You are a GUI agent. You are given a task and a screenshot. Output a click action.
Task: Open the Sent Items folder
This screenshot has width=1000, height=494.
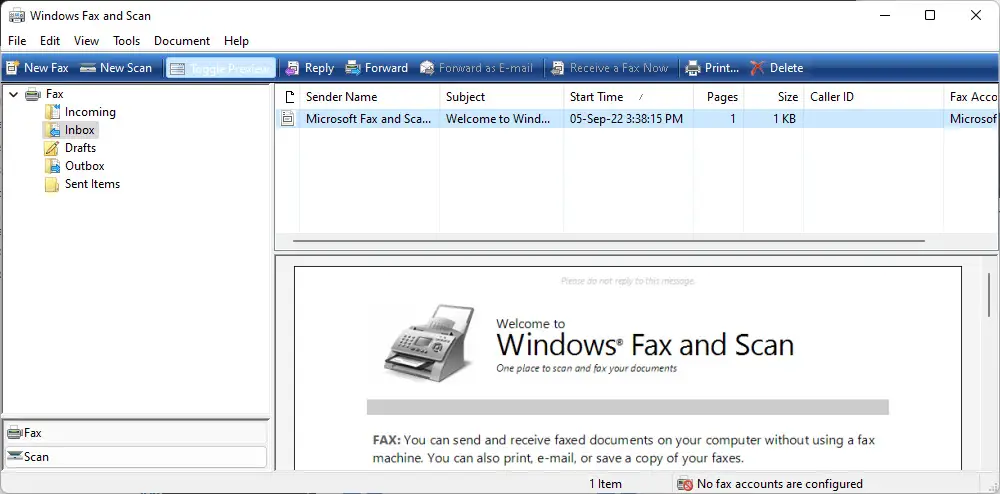pos(92,184)
